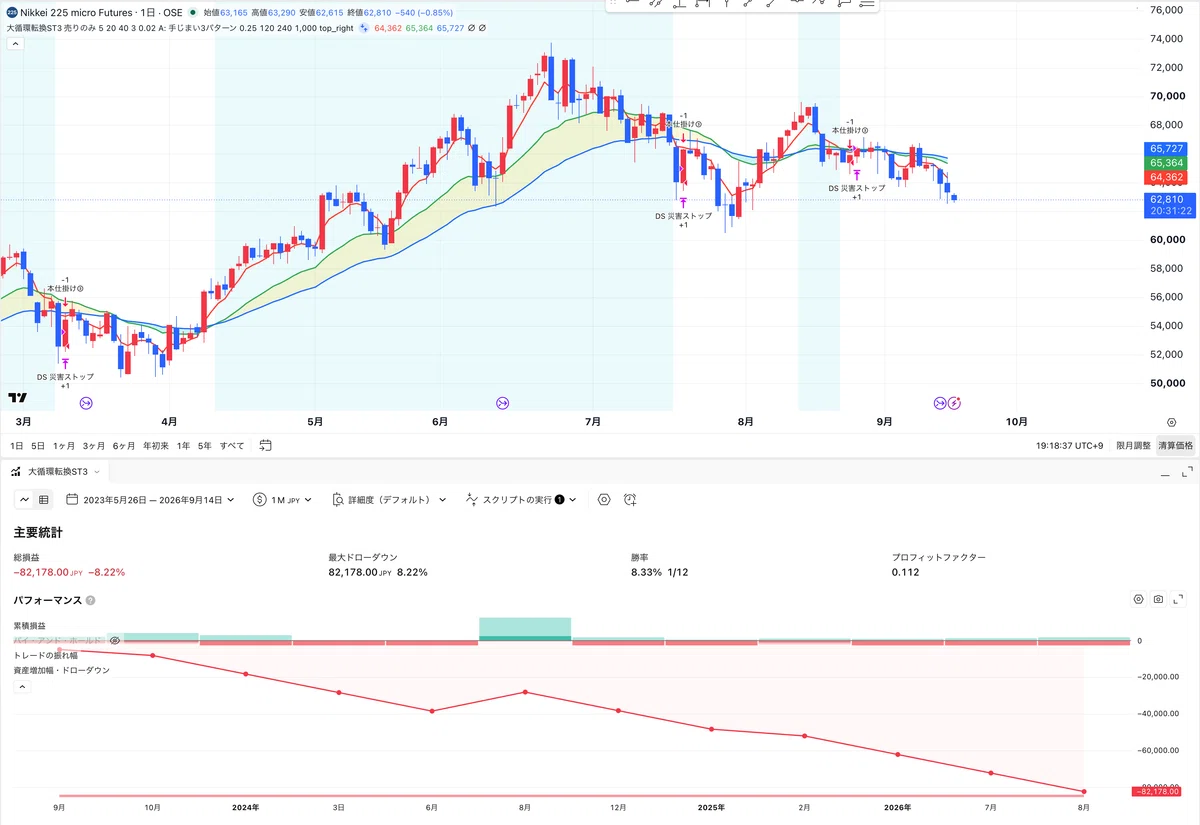
Task: Click the 主要統計 section heading
Action: click(38, 533)
